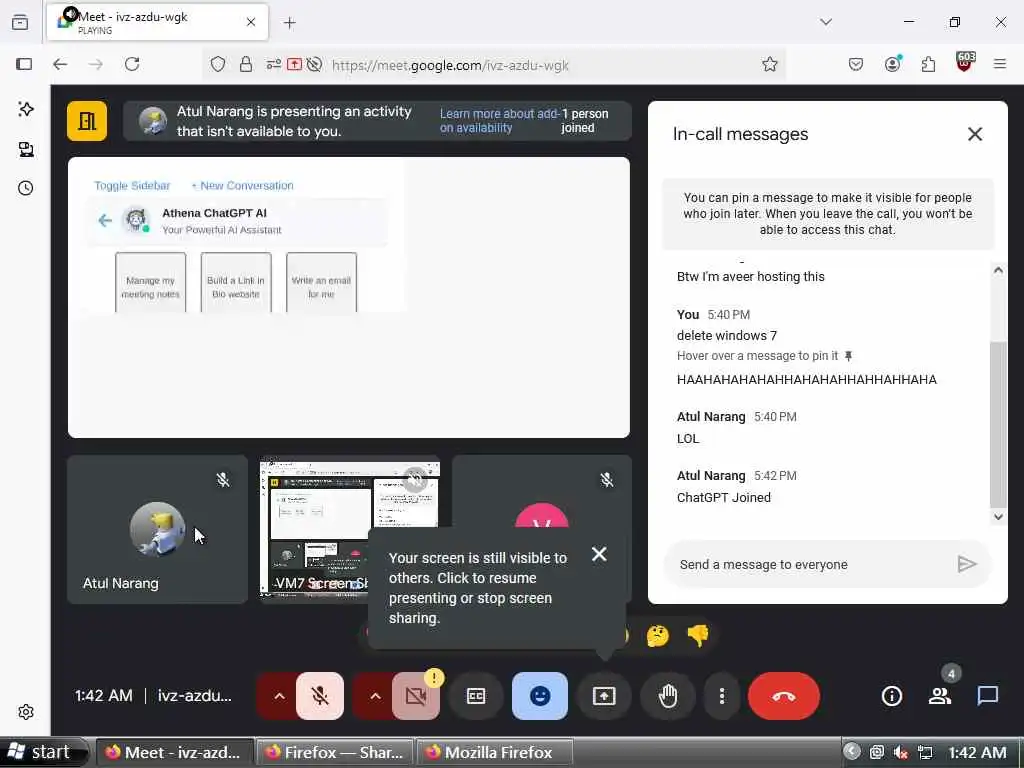Open the extensions puzzle icon

(x=928, y=64)
